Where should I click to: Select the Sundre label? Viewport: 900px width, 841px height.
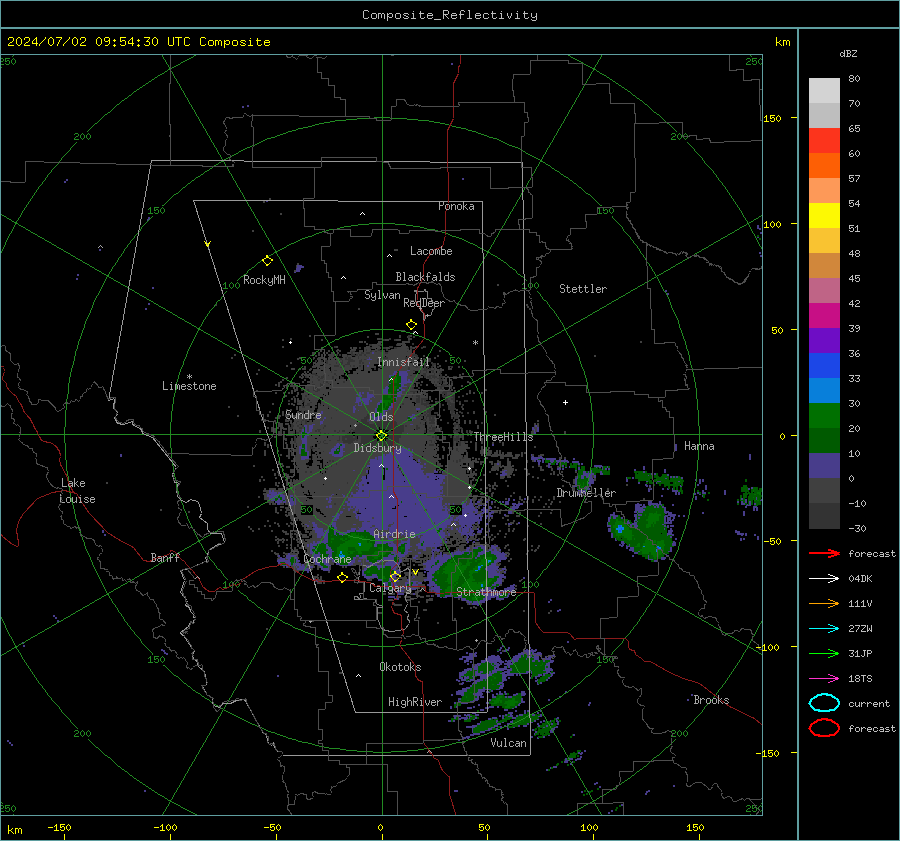pos(303,414)
